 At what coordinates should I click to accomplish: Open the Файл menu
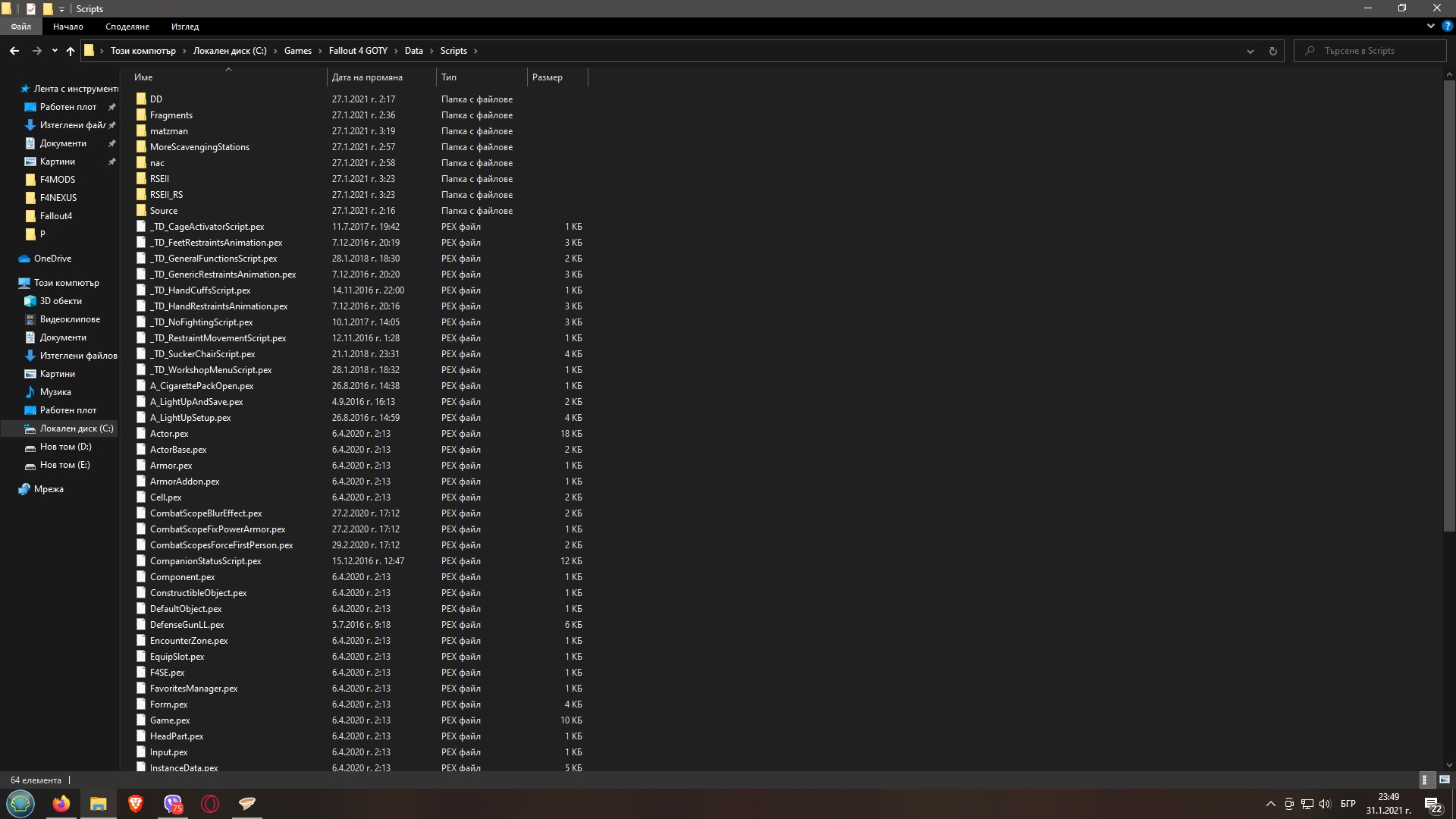[x=20, y=27]
